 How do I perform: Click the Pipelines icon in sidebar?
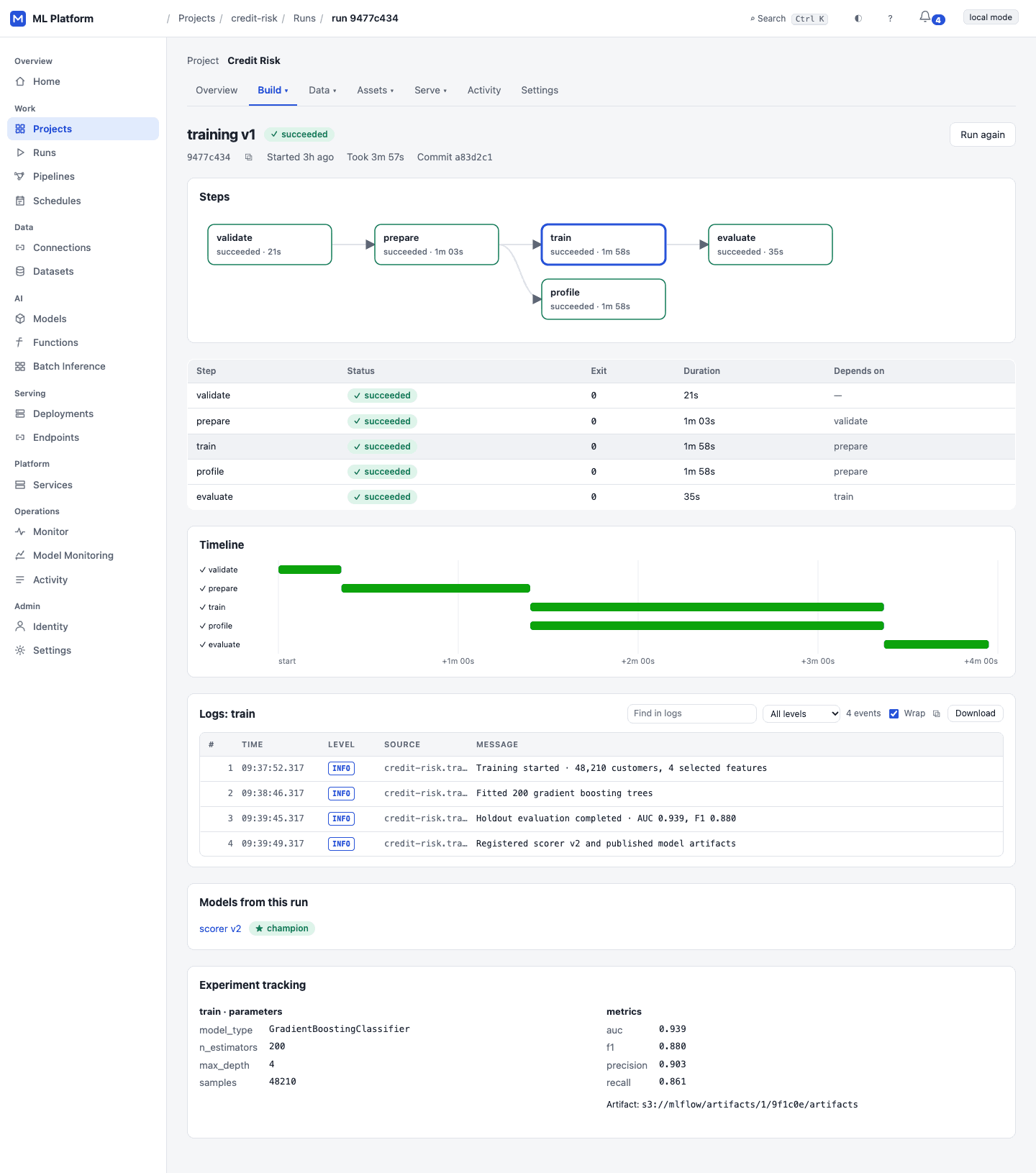pyautogui.click(x=20, y=176)
